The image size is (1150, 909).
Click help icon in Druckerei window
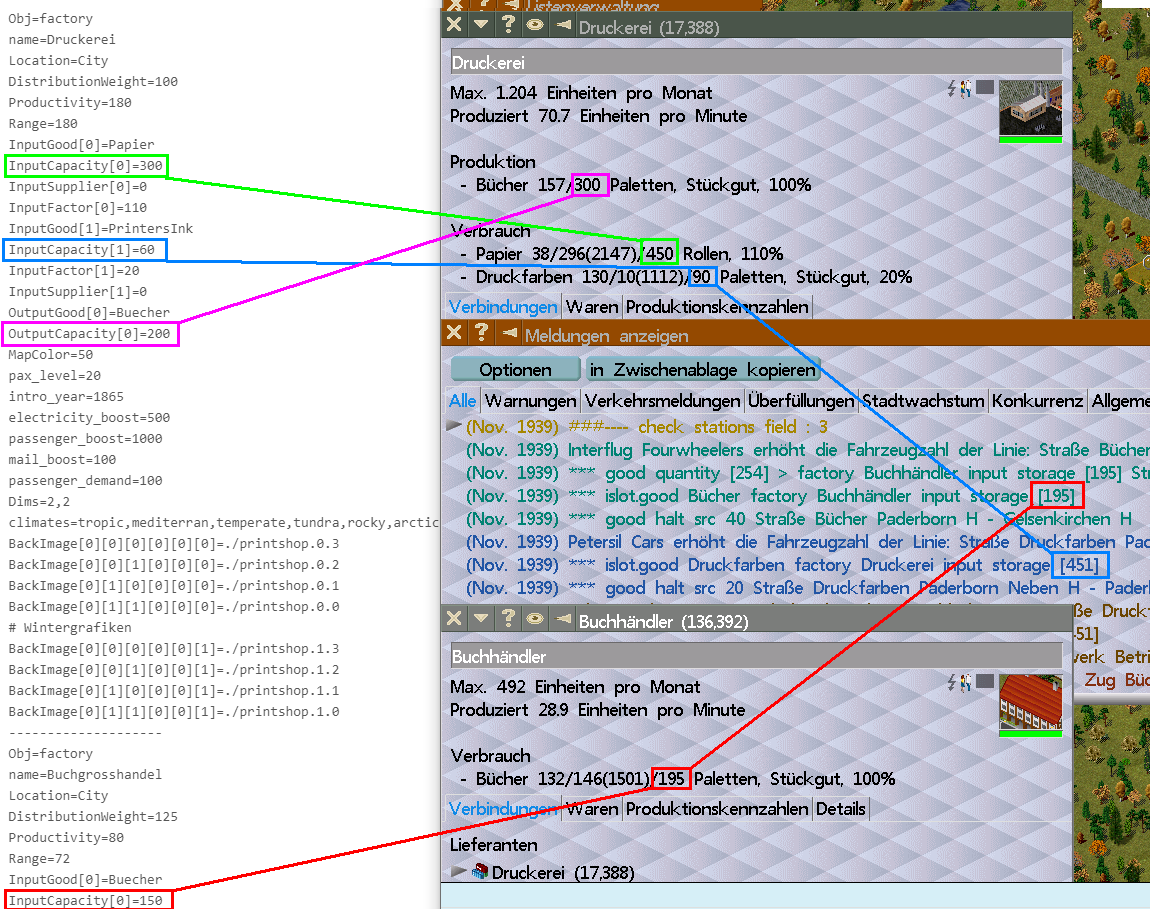coord(508,26)
